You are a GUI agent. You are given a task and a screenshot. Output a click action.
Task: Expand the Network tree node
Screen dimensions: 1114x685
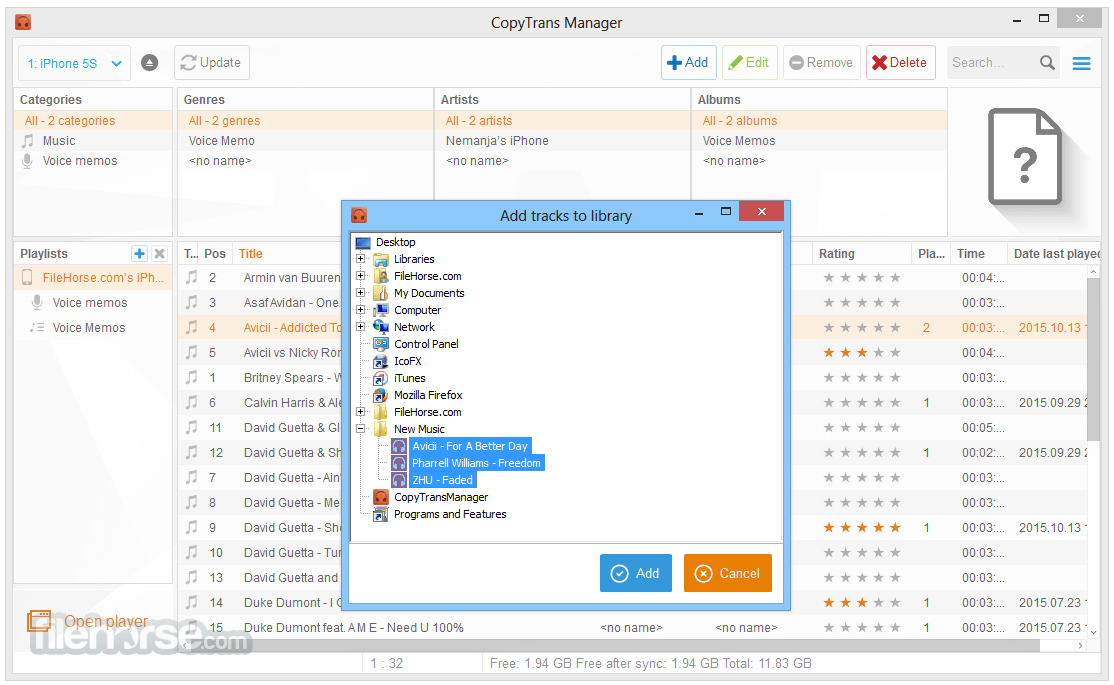(x=360, y=327)
